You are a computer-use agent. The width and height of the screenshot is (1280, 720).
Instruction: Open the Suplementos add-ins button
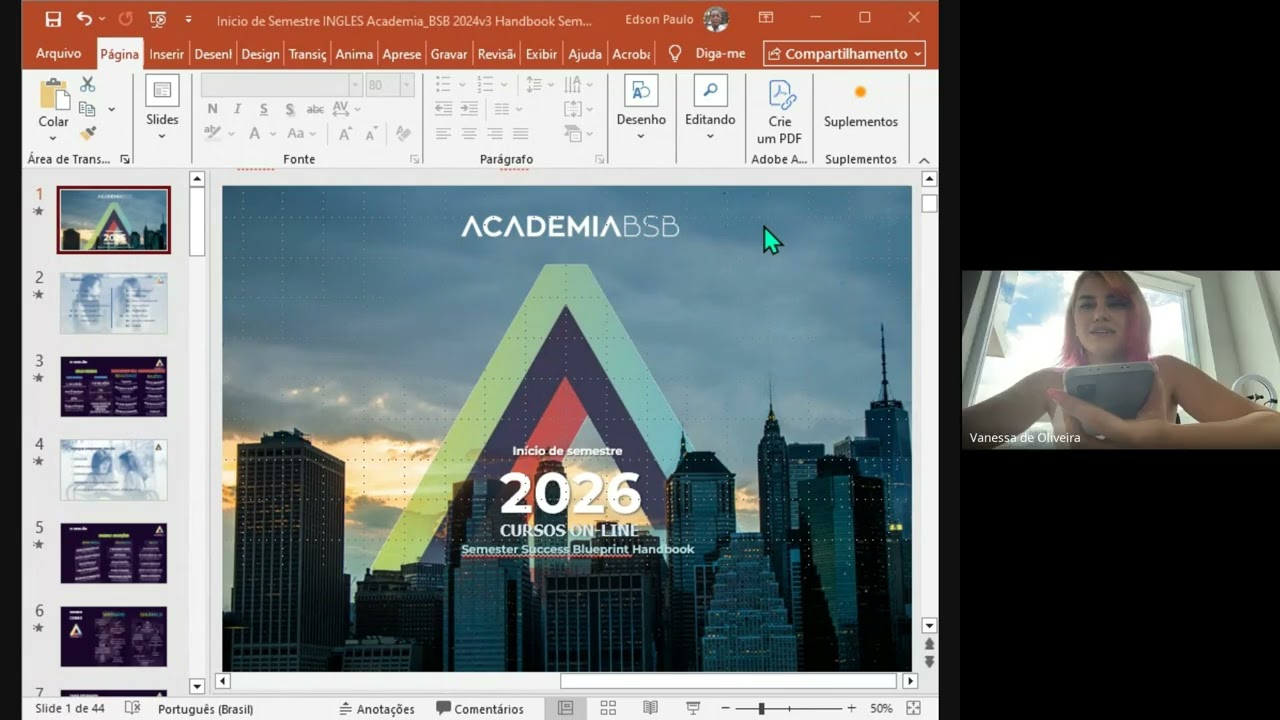pos(860,105)
